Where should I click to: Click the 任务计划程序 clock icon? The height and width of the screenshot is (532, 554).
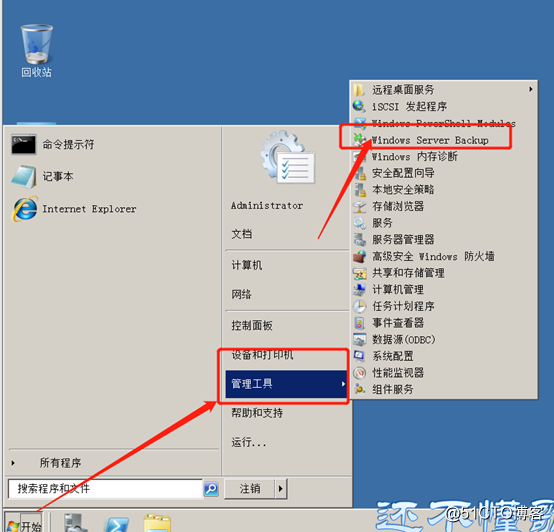click(360, 306)
